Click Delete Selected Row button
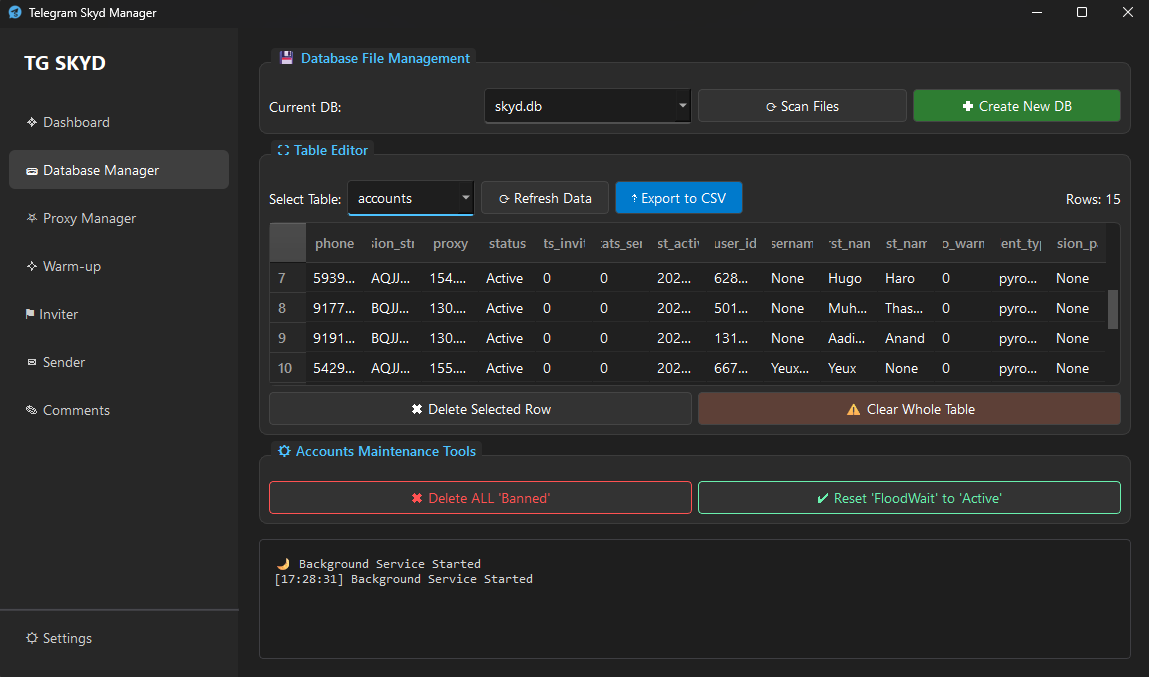The image size is (1149, 677). [x=480, y=409]
